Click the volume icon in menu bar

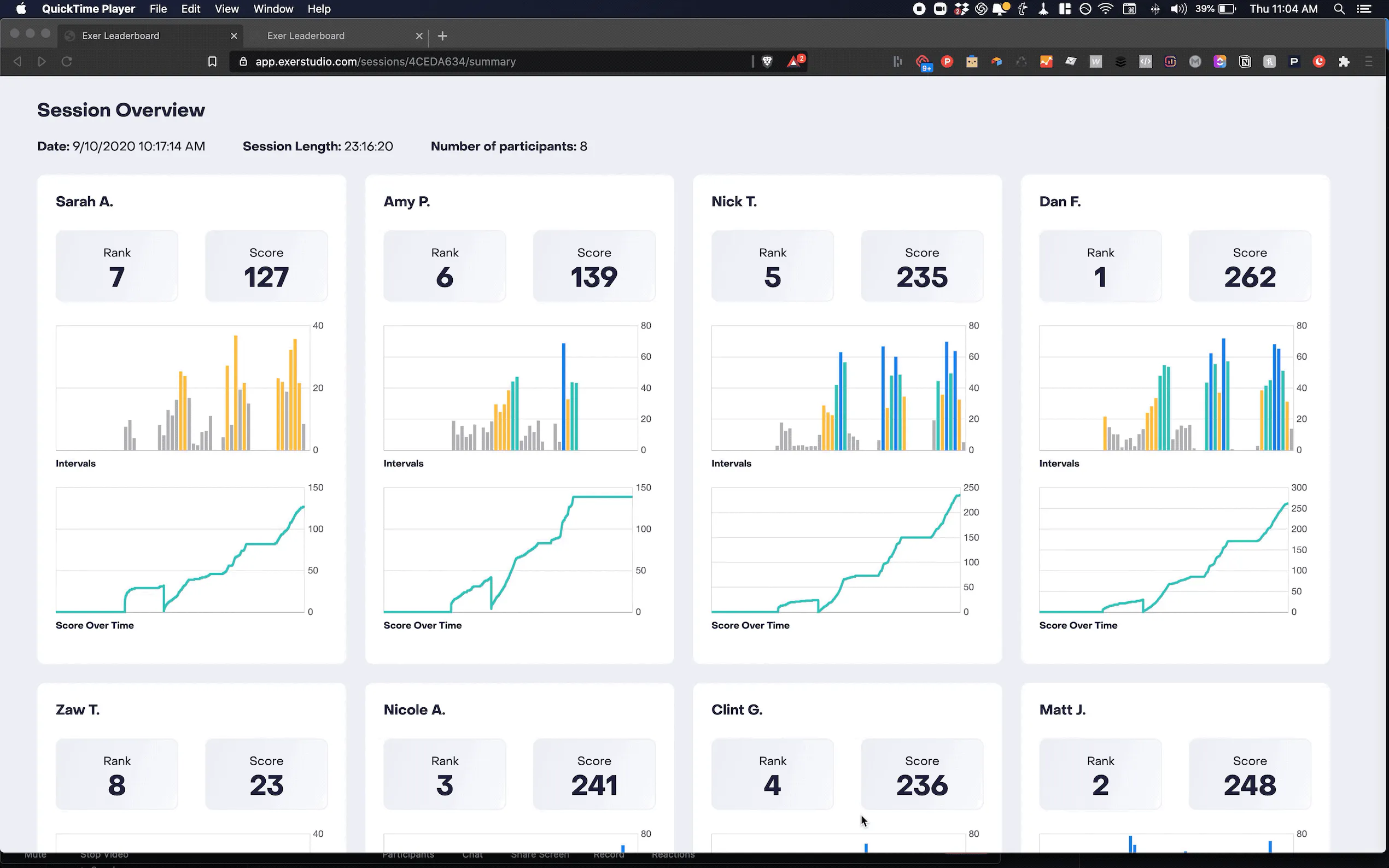coord(1178,9)
